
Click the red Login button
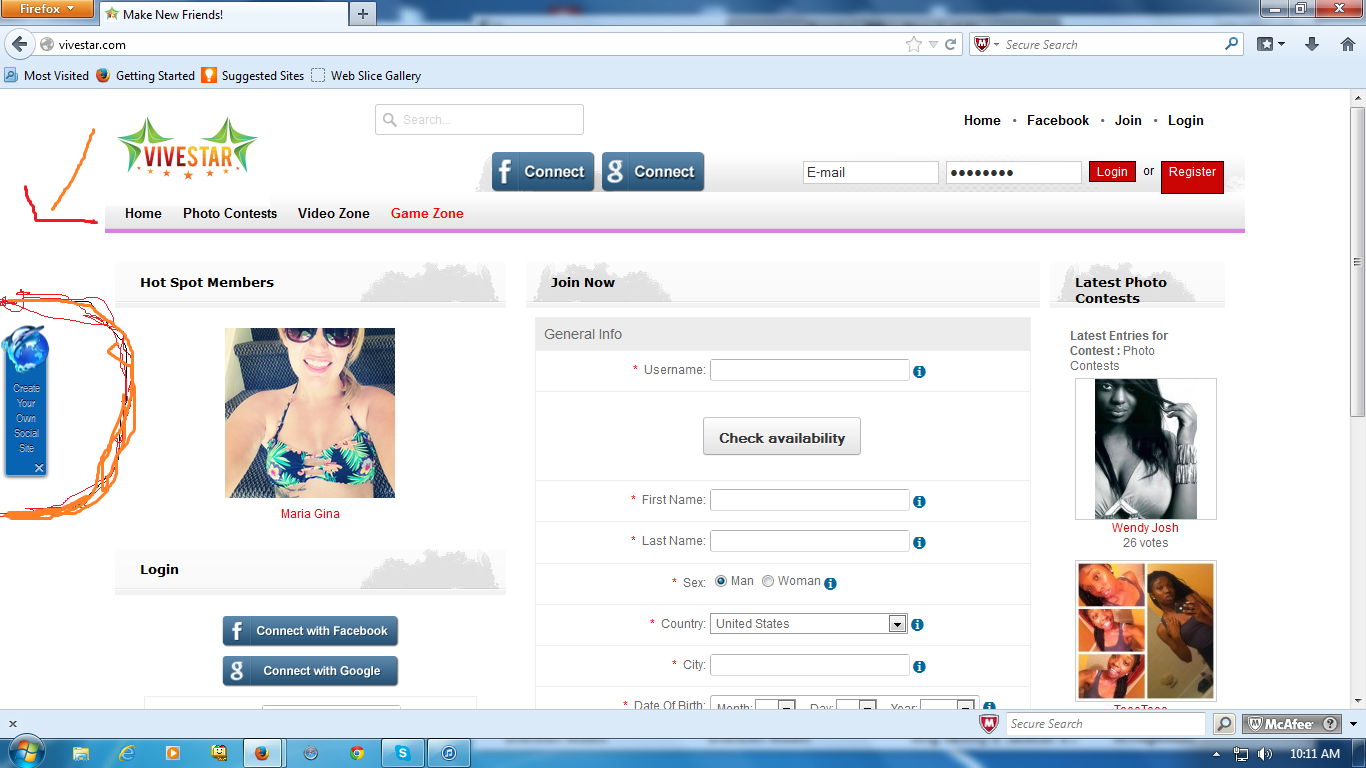[1112, 172]
